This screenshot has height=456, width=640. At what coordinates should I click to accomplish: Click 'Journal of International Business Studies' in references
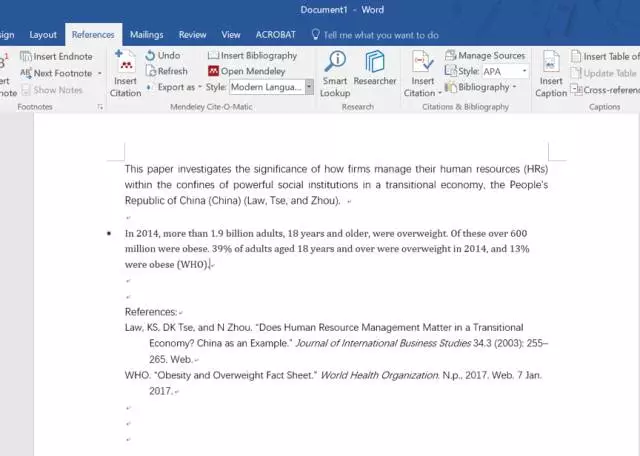[x=383, y=343]
